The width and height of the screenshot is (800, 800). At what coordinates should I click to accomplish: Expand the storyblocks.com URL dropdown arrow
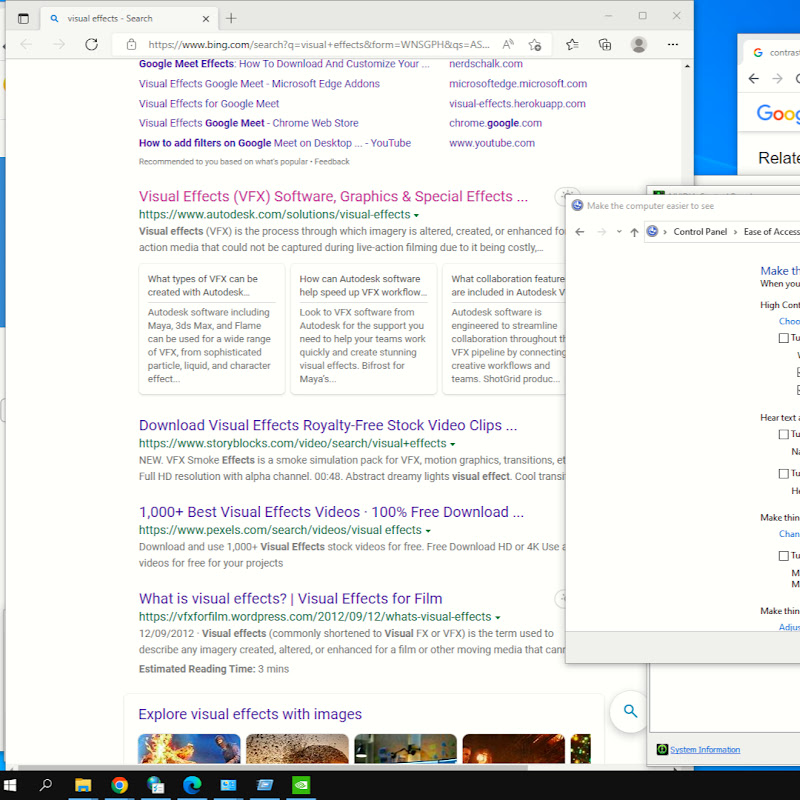[452, 444]
